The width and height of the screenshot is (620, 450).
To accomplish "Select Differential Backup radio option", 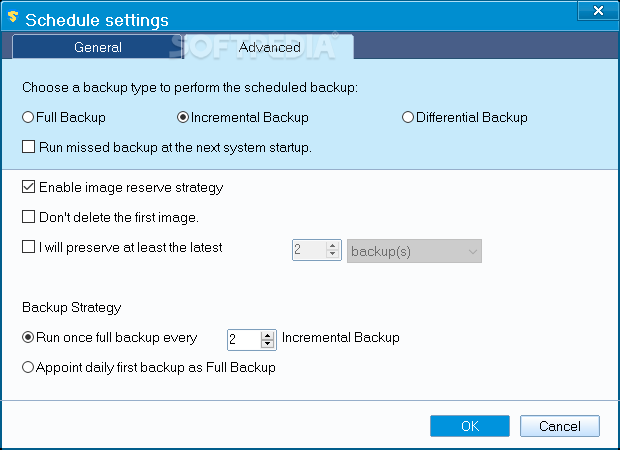I will (408, 117).
